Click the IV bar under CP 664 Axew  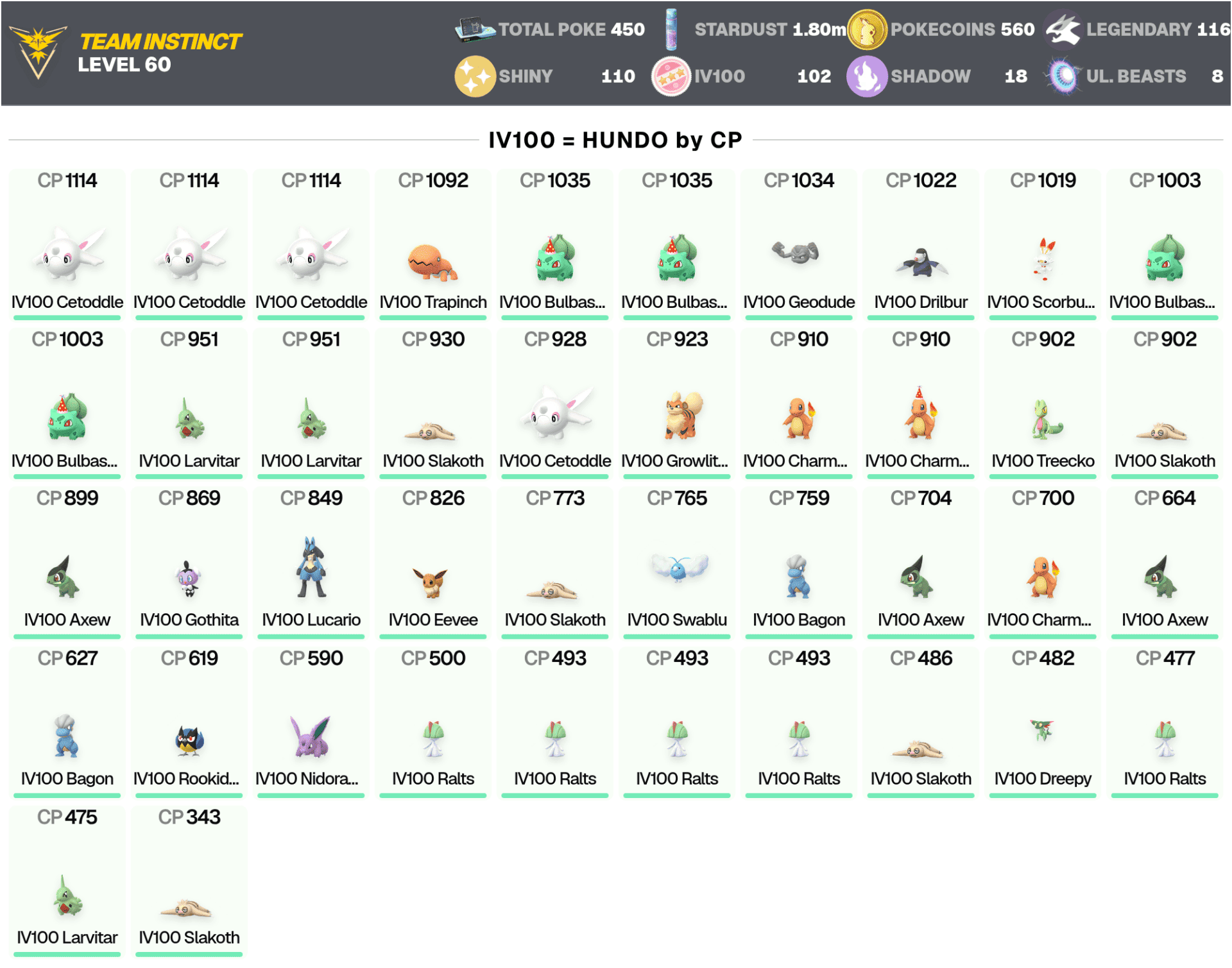point(1165,637)
